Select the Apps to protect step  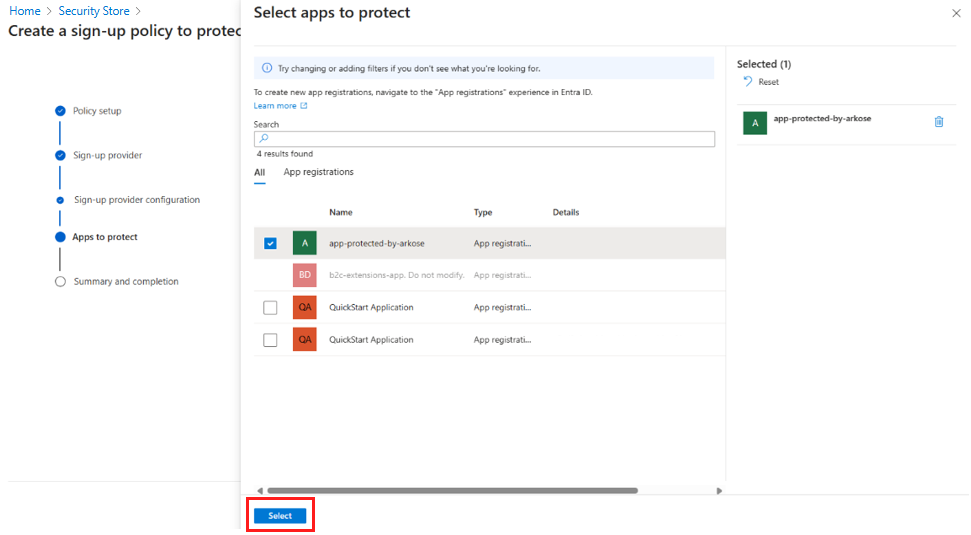[x=105, y=237]
